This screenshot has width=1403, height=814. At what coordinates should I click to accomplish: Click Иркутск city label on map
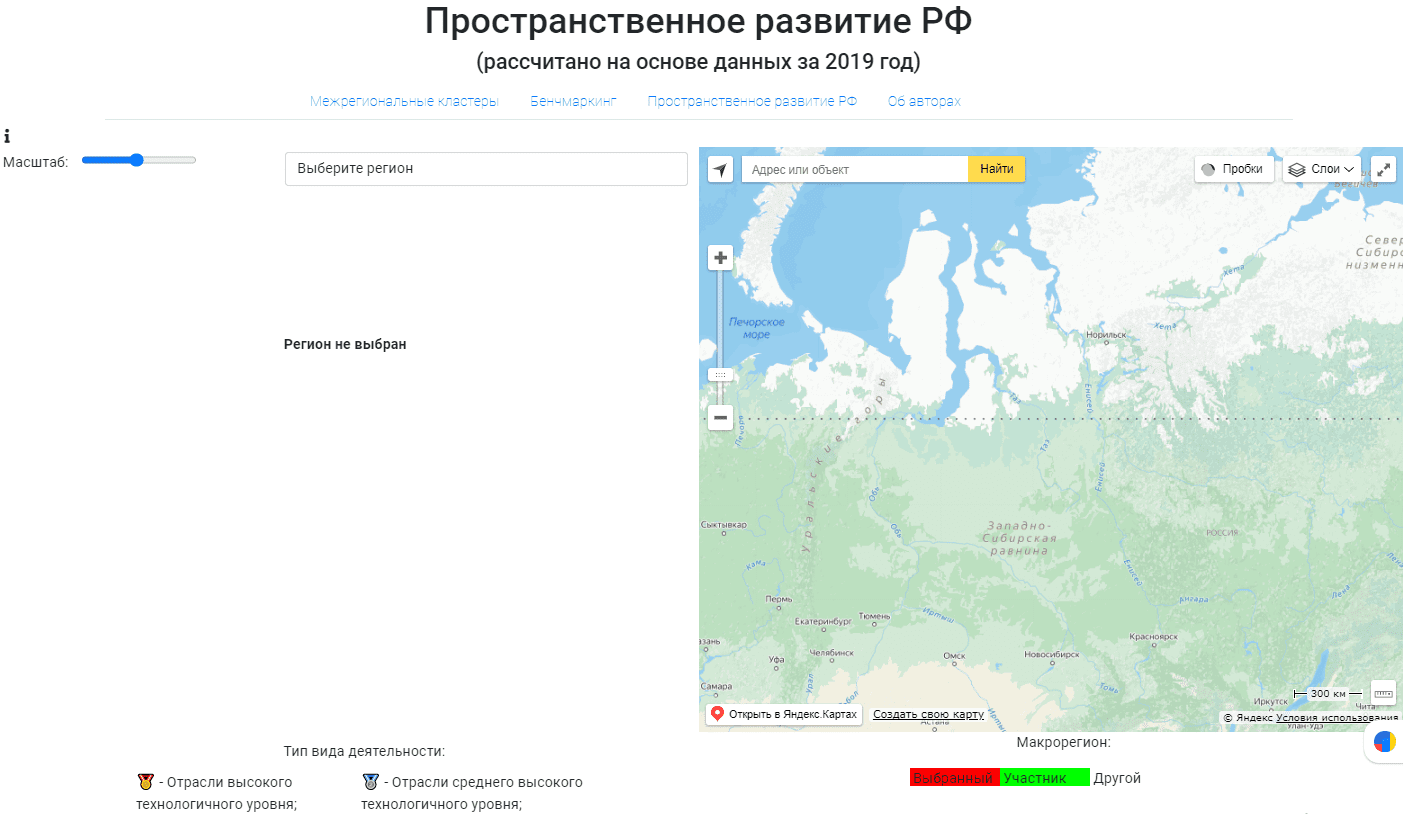[1271, 701]
